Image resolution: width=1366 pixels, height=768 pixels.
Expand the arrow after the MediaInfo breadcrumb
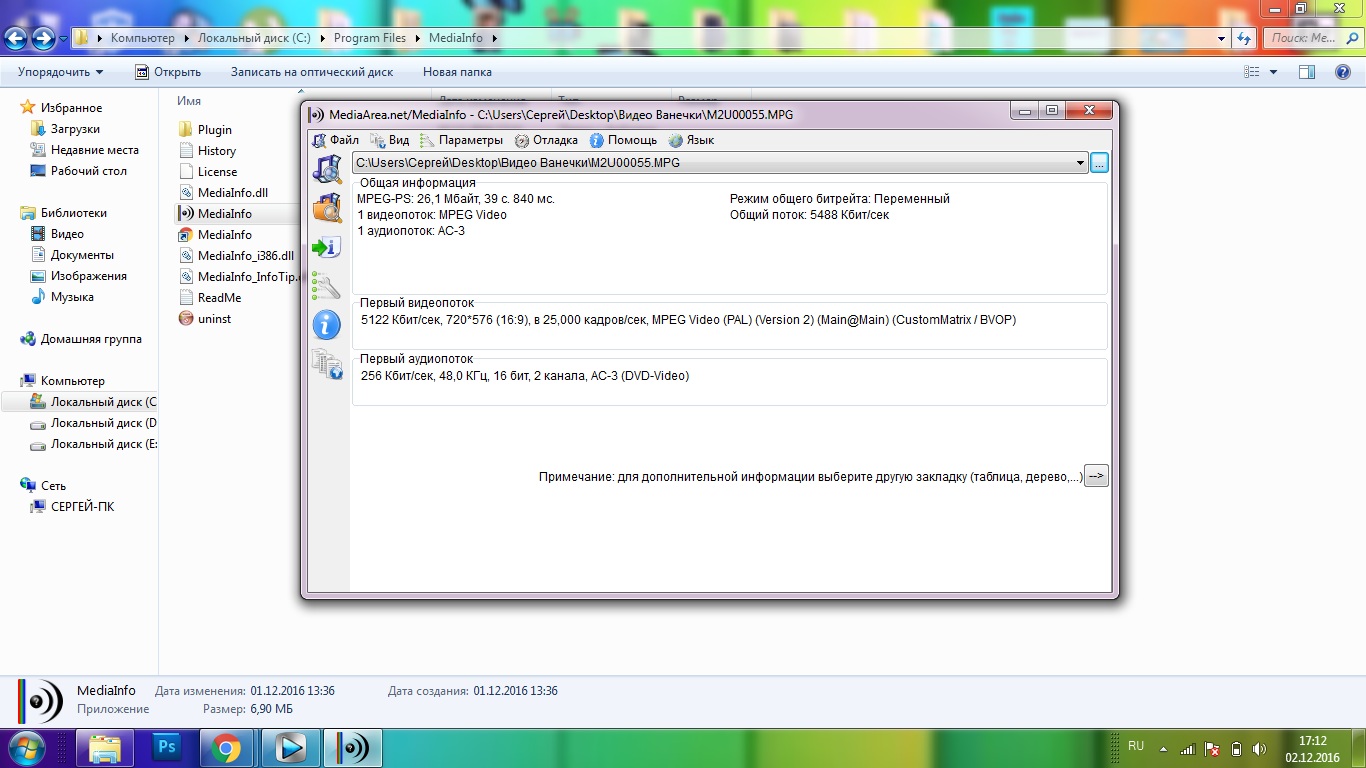[493, 38]
